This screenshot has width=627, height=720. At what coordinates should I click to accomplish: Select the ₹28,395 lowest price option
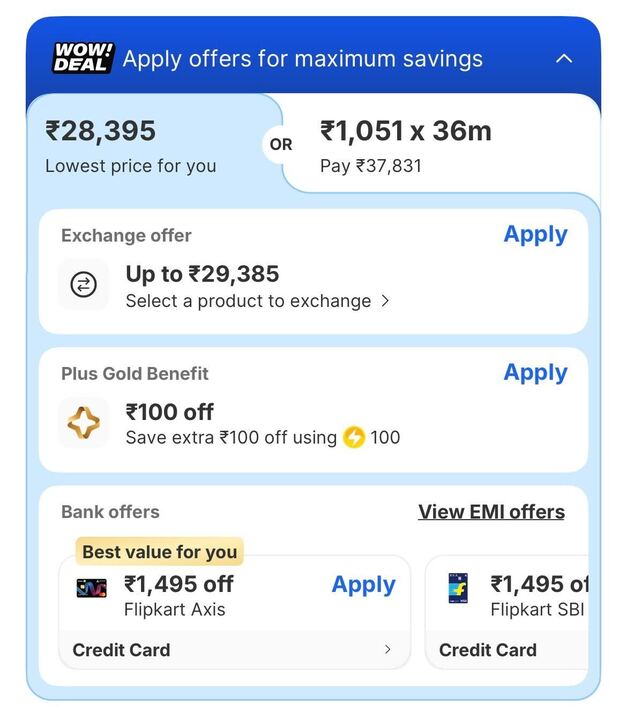(130, 146)
